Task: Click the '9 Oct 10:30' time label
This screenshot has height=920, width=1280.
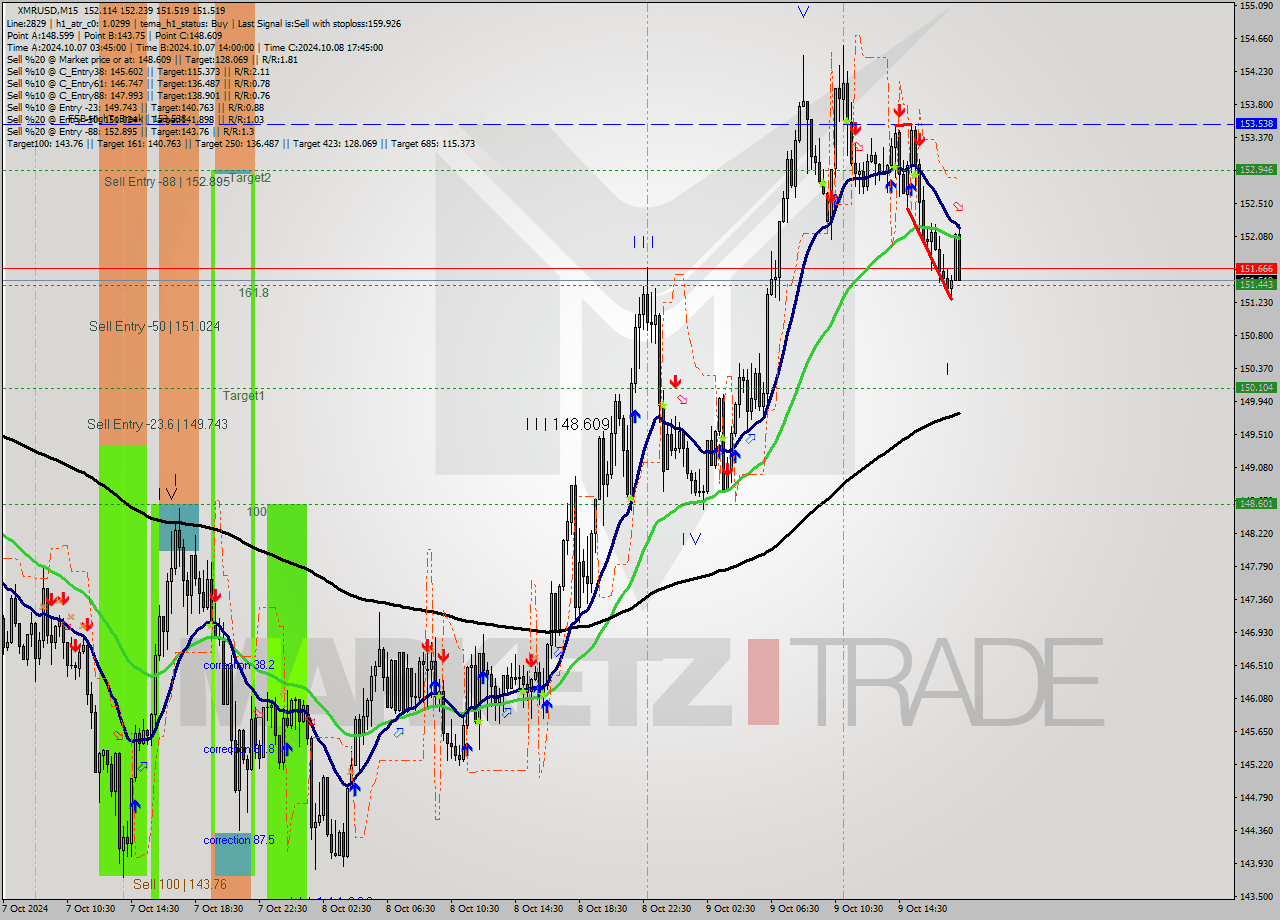Action: click(x=858, y=909)
